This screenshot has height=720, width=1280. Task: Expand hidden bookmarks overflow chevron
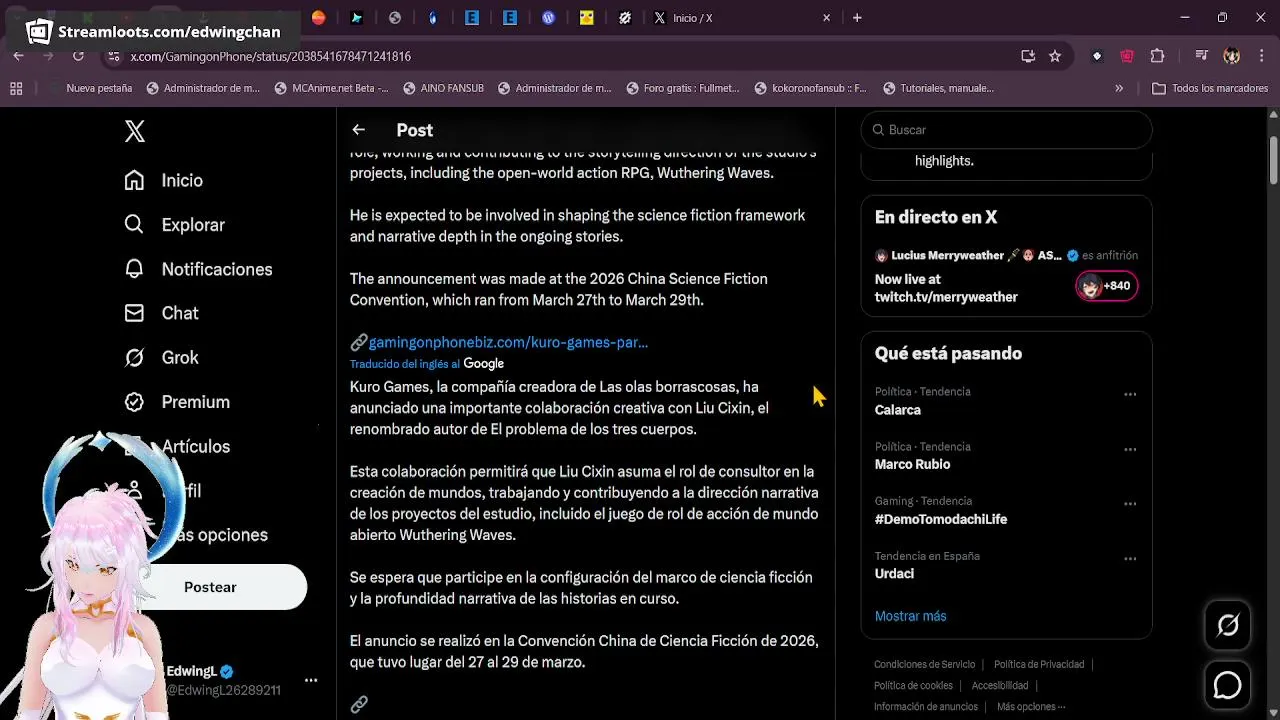(1119, 88)
